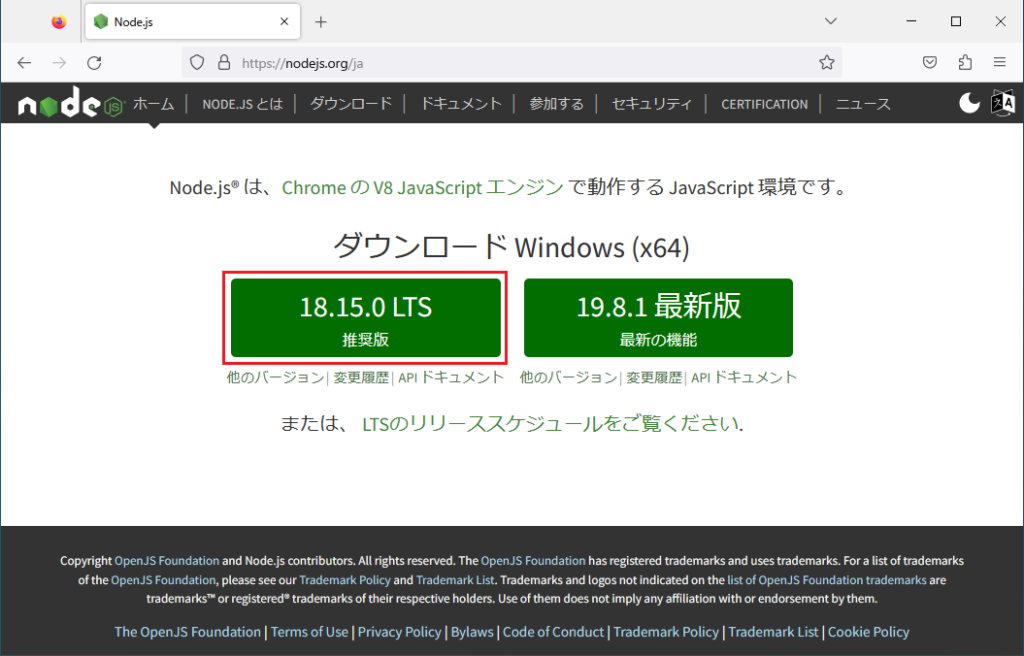
Task: Bookmark this page with the star icon
Action: (827, 63)
